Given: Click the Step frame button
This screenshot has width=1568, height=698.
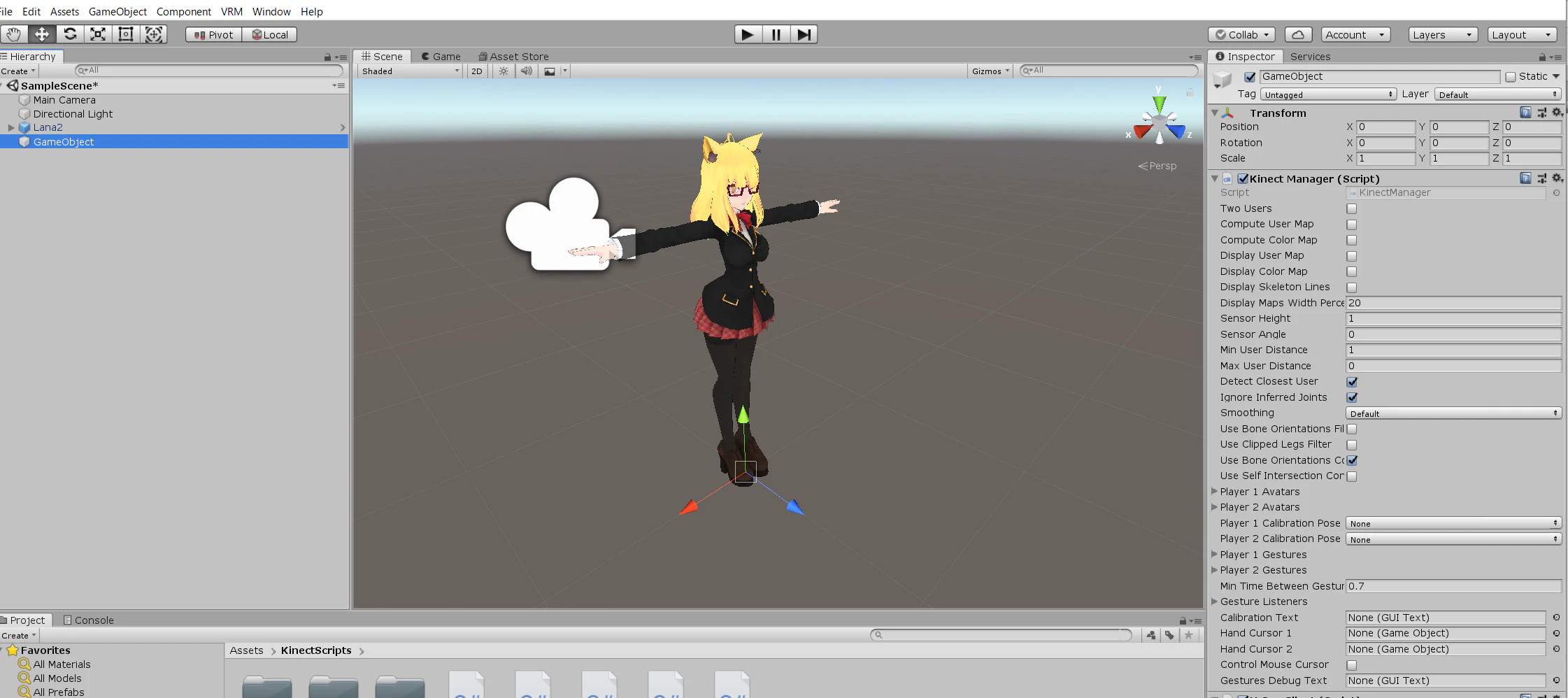Looking at the screenshot, I should tap(804, 34).
